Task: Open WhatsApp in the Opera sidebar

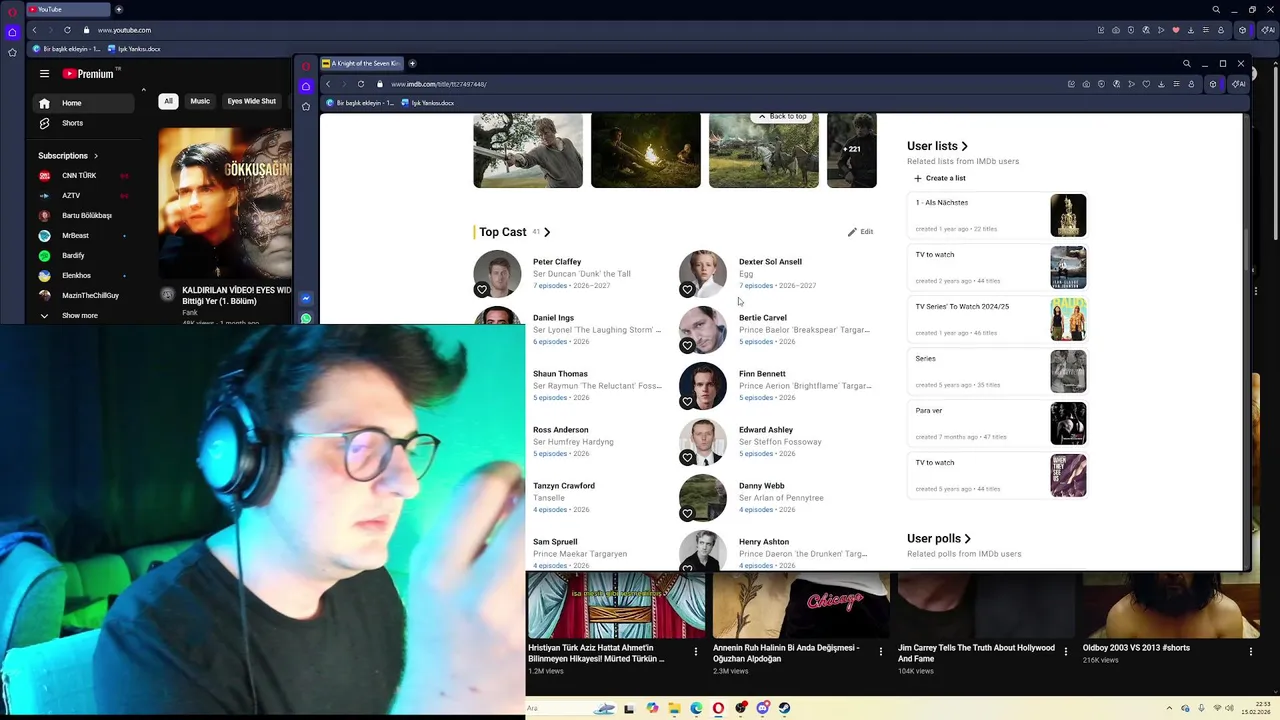Action: [x=306, y=318]
